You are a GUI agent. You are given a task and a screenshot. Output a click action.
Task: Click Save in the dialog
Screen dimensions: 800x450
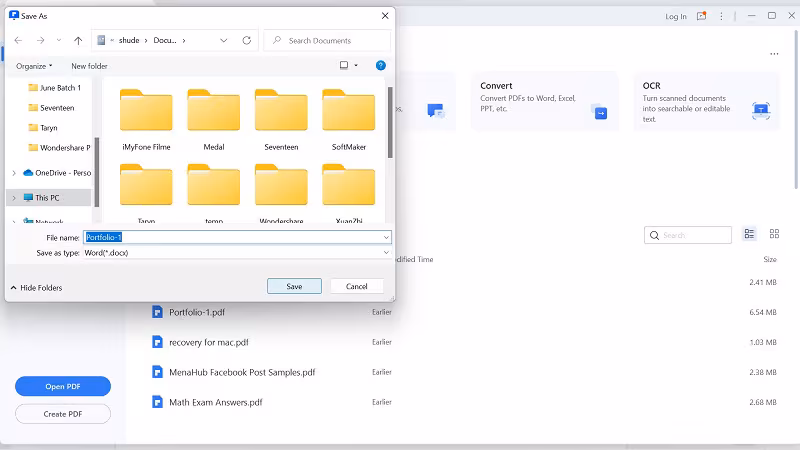(x=294, y=286)
